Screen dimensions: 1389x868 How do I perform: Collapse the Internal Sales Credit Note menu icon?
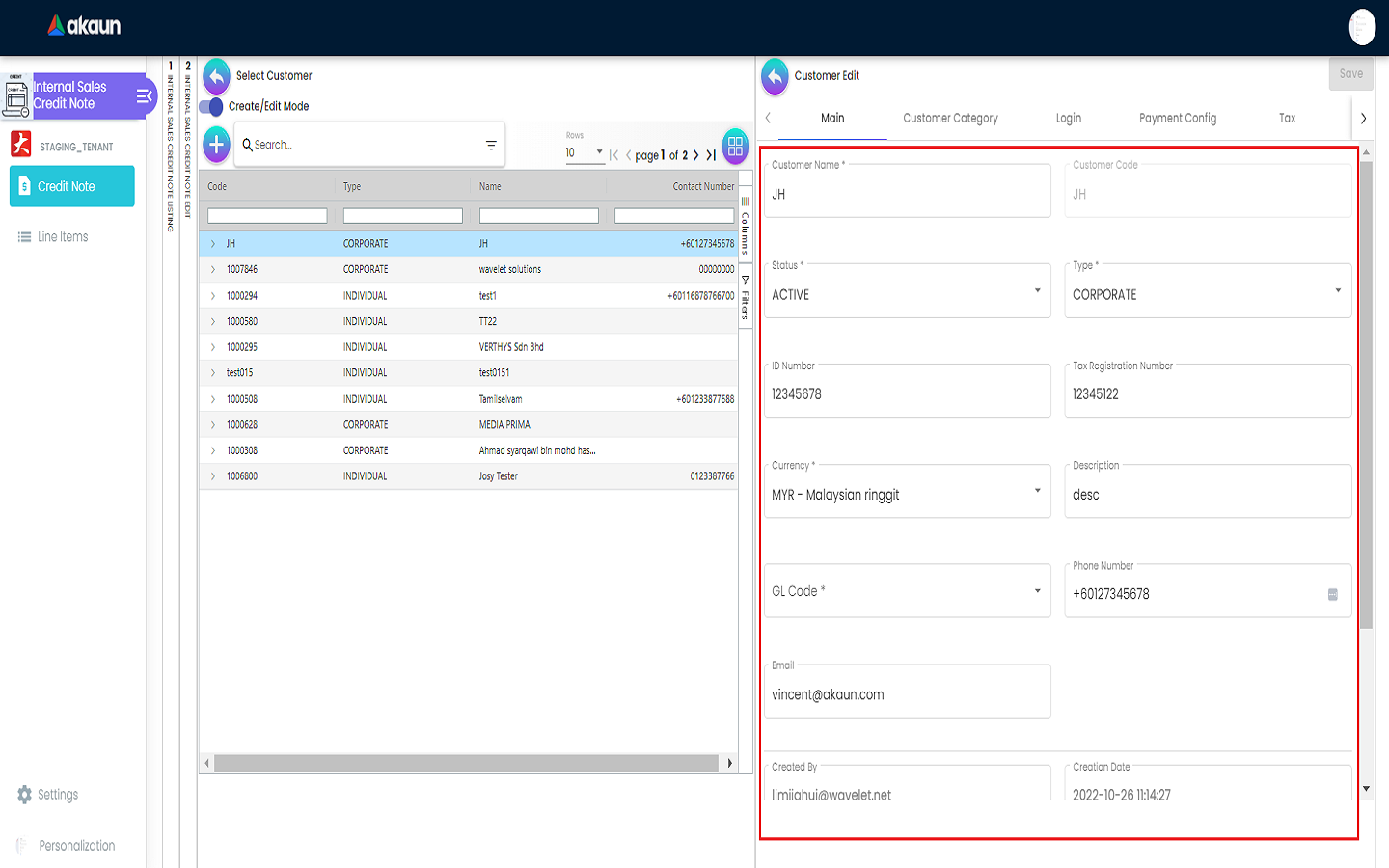click(x=144, y=95)
